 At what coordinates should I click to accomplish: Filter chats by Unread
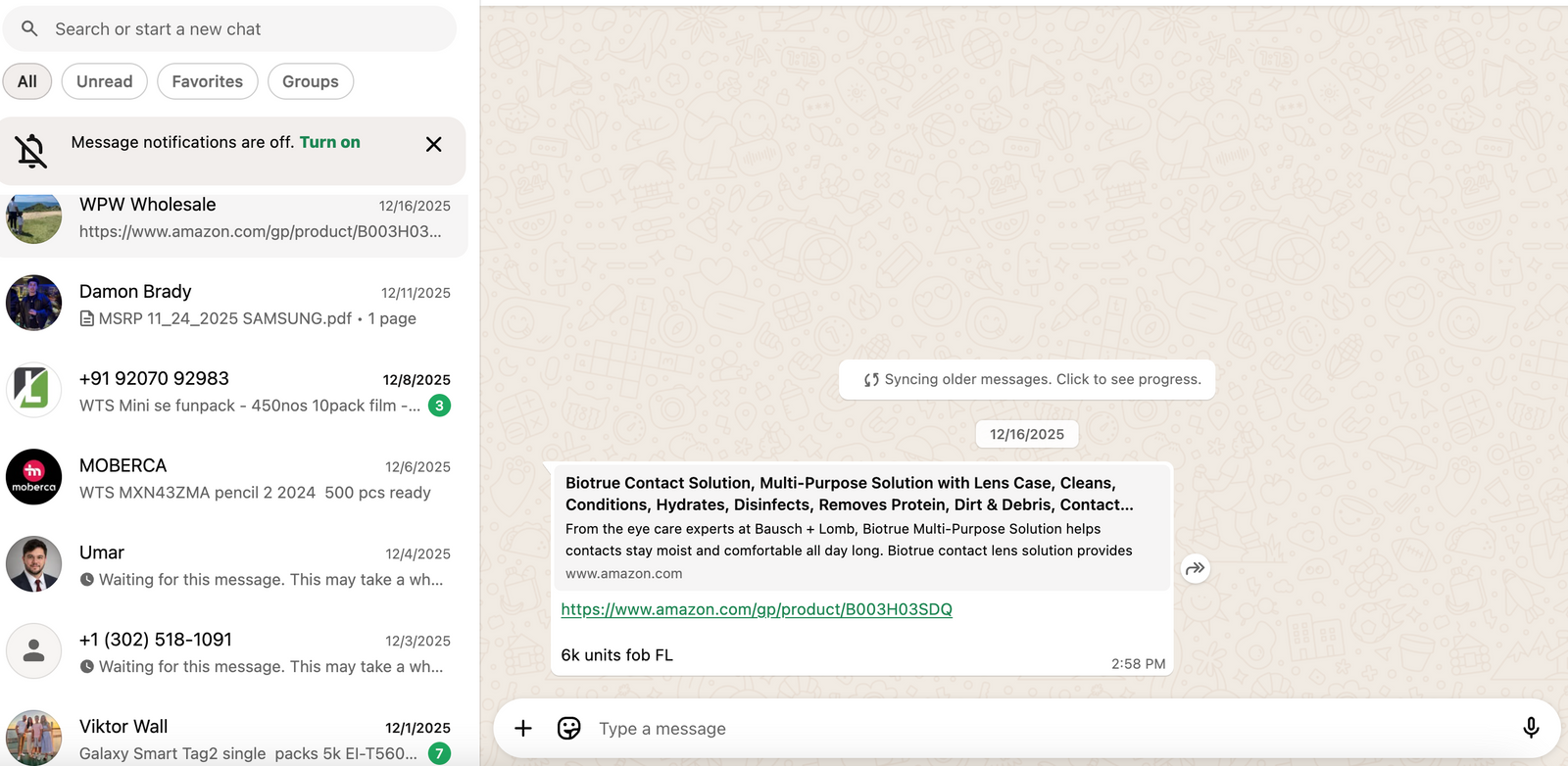pos(104,81)
